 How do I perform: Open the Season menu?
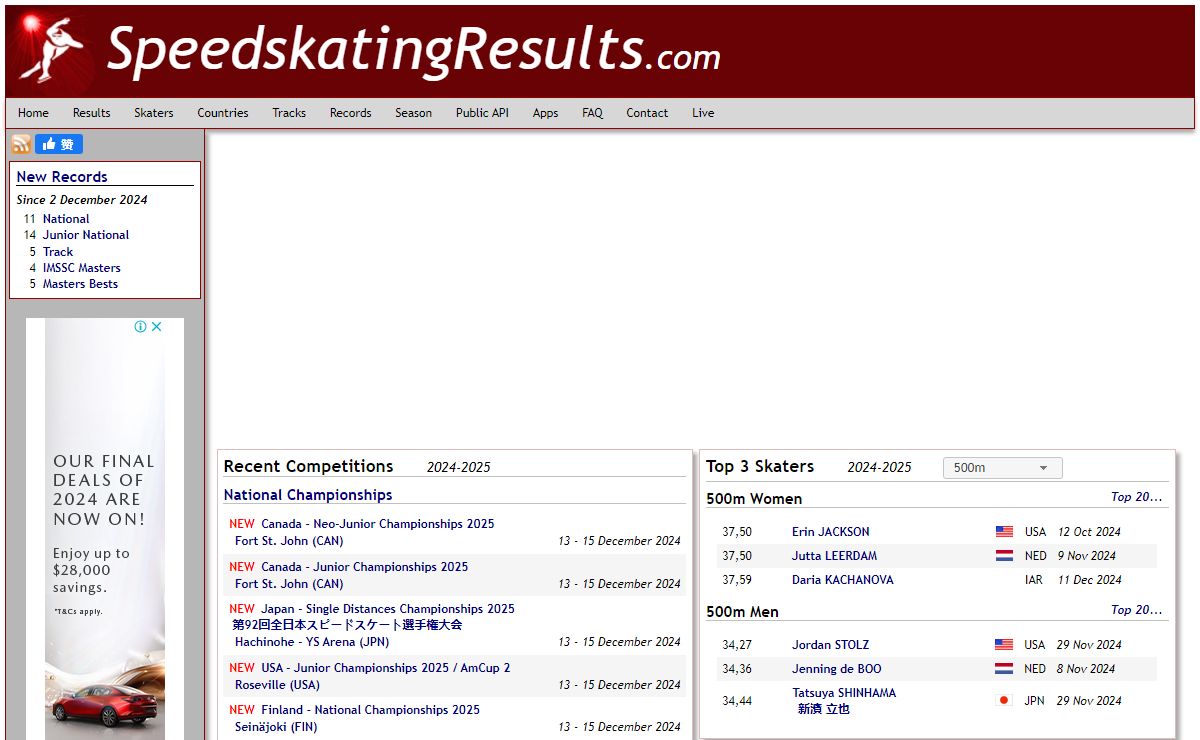(x=413, y=113)
